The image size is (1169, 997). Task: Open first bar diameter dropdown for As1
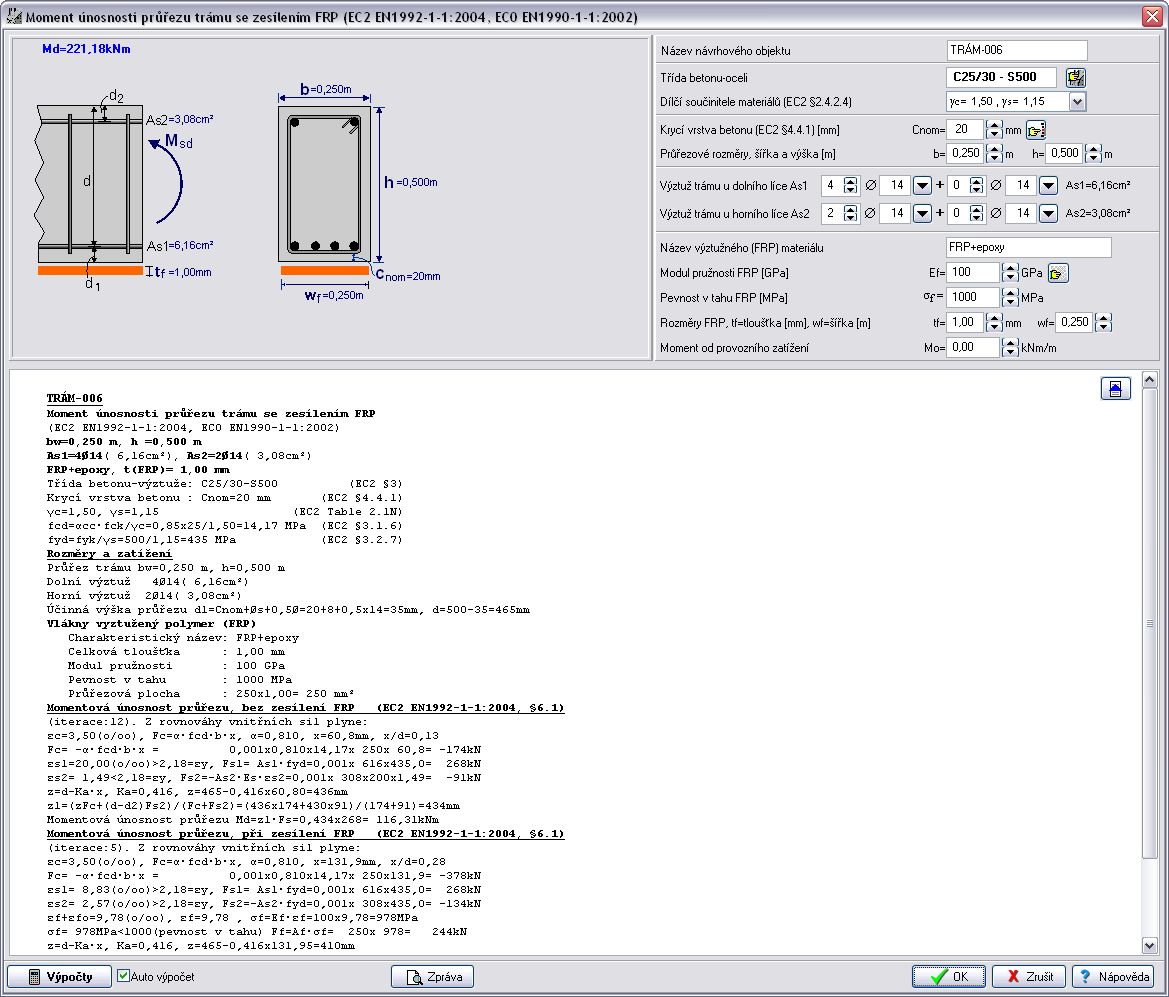click(922, 185)
